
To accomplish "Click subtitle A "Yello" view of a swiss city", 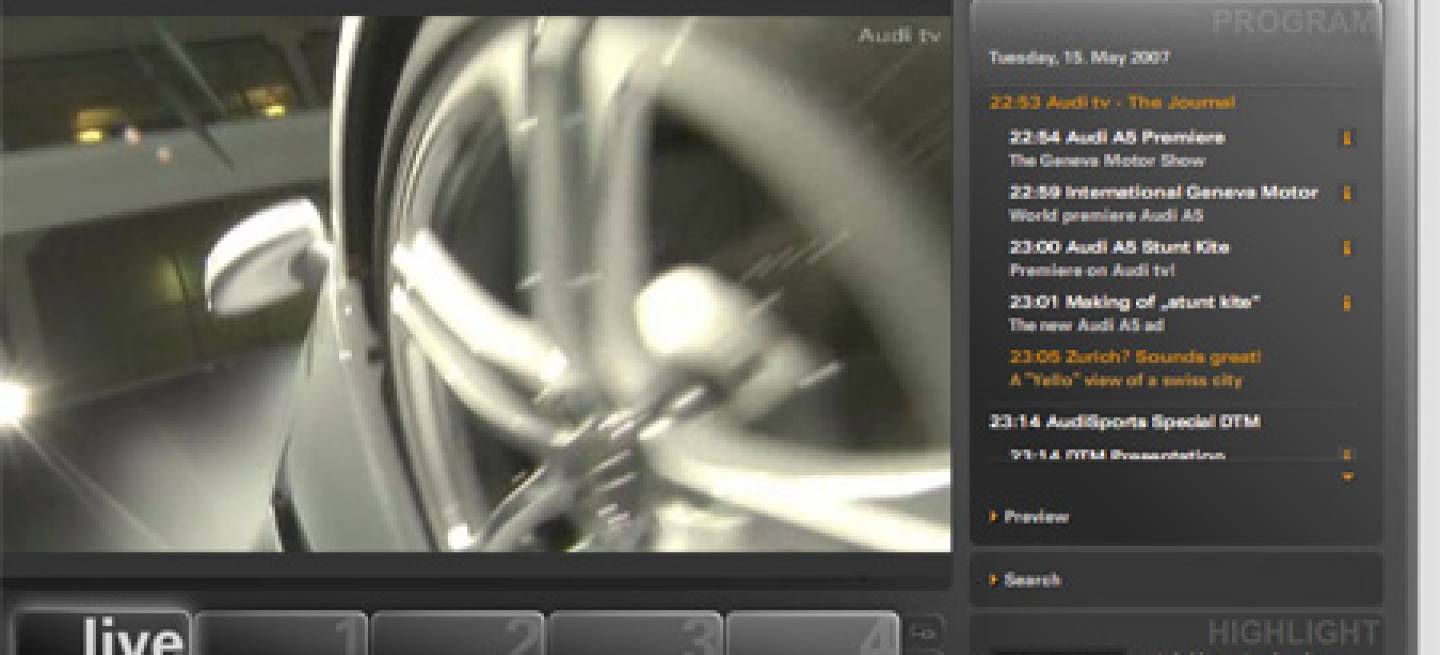I will point(1126,381).
